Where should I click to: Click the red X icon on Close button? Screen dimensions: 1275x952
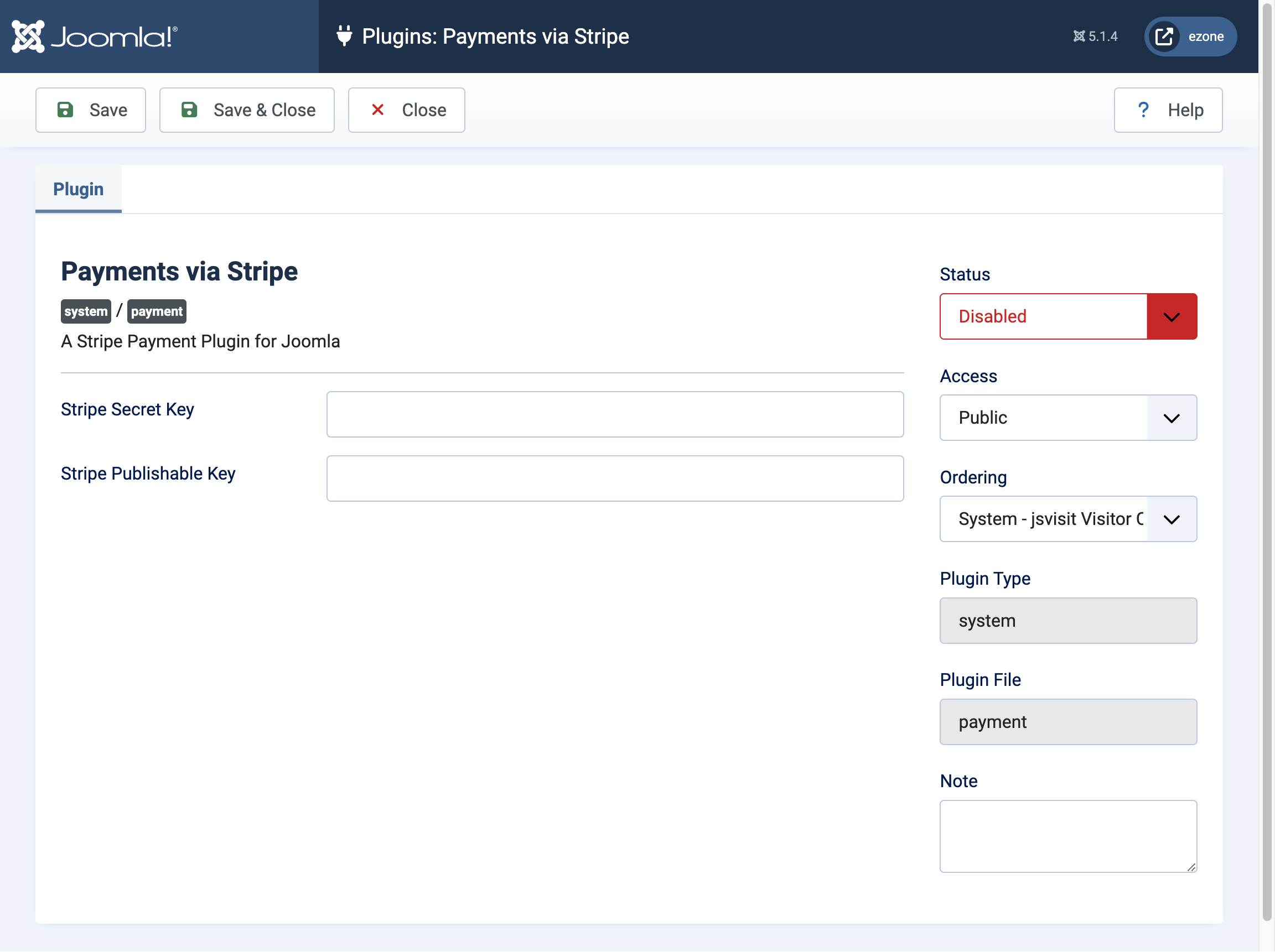coord(378,110)
